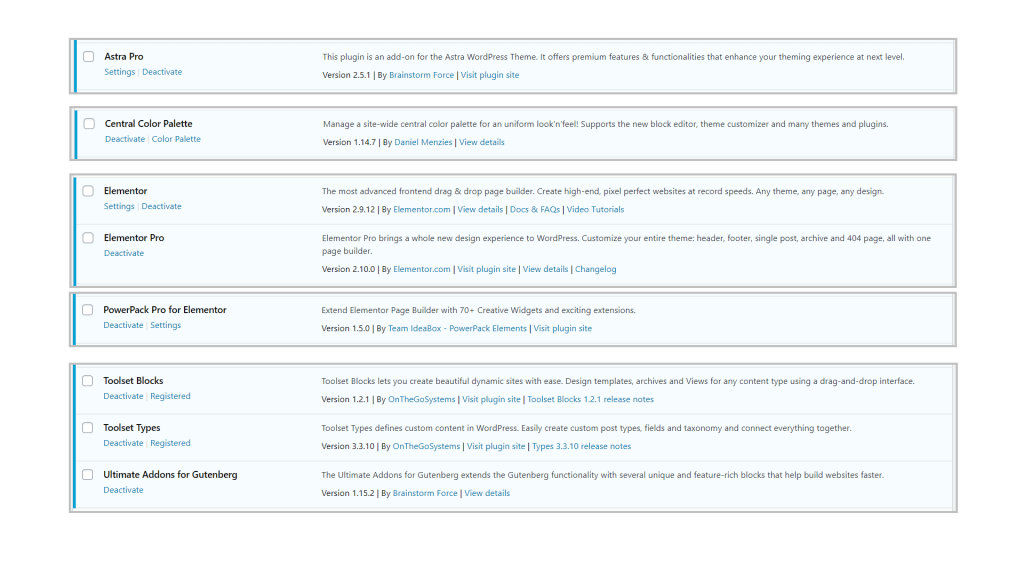This screenshot has height=576, width=1024.
Task: Select the Elementor plugin name
Action: 125,191
